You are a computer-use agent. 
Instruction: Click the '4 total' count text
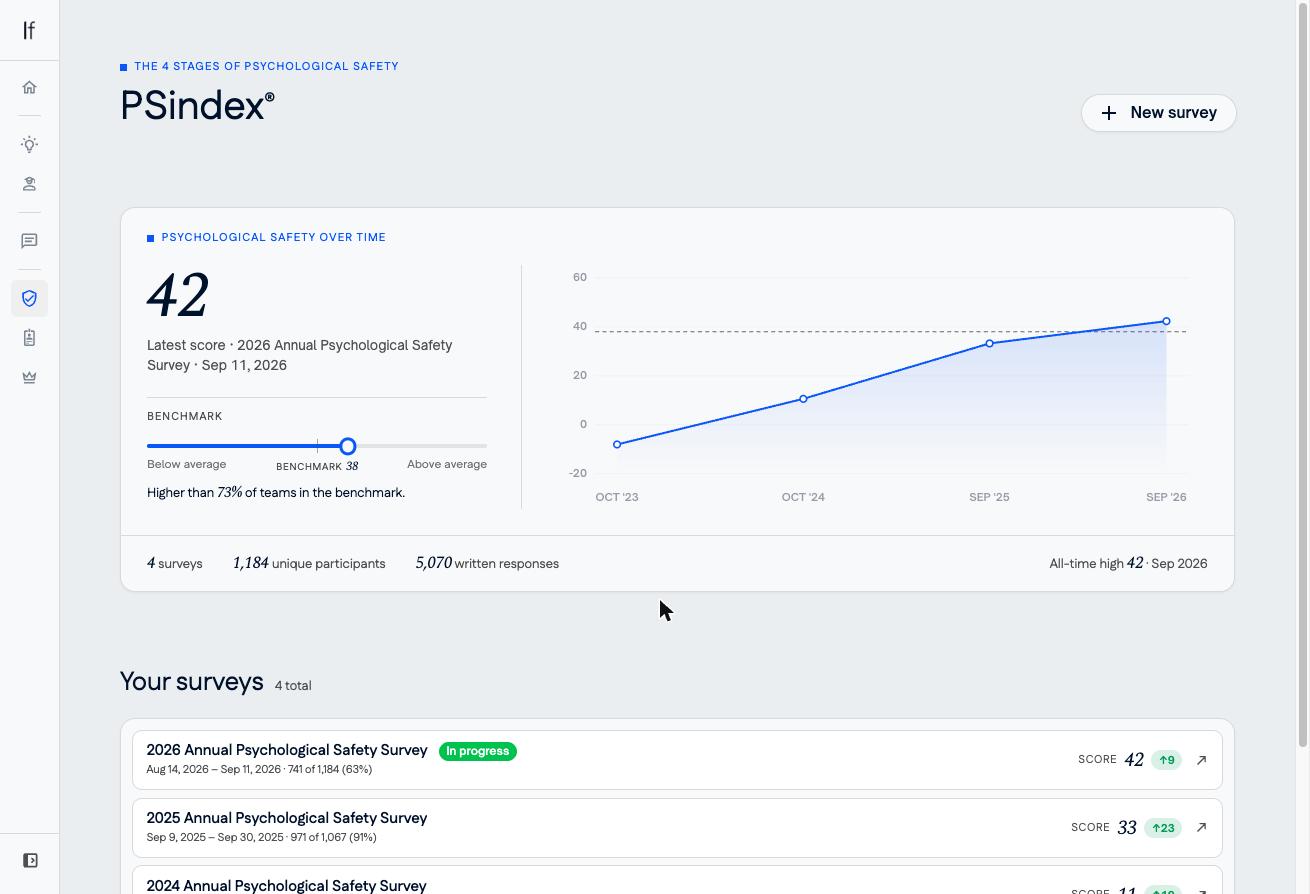(293, 686)
